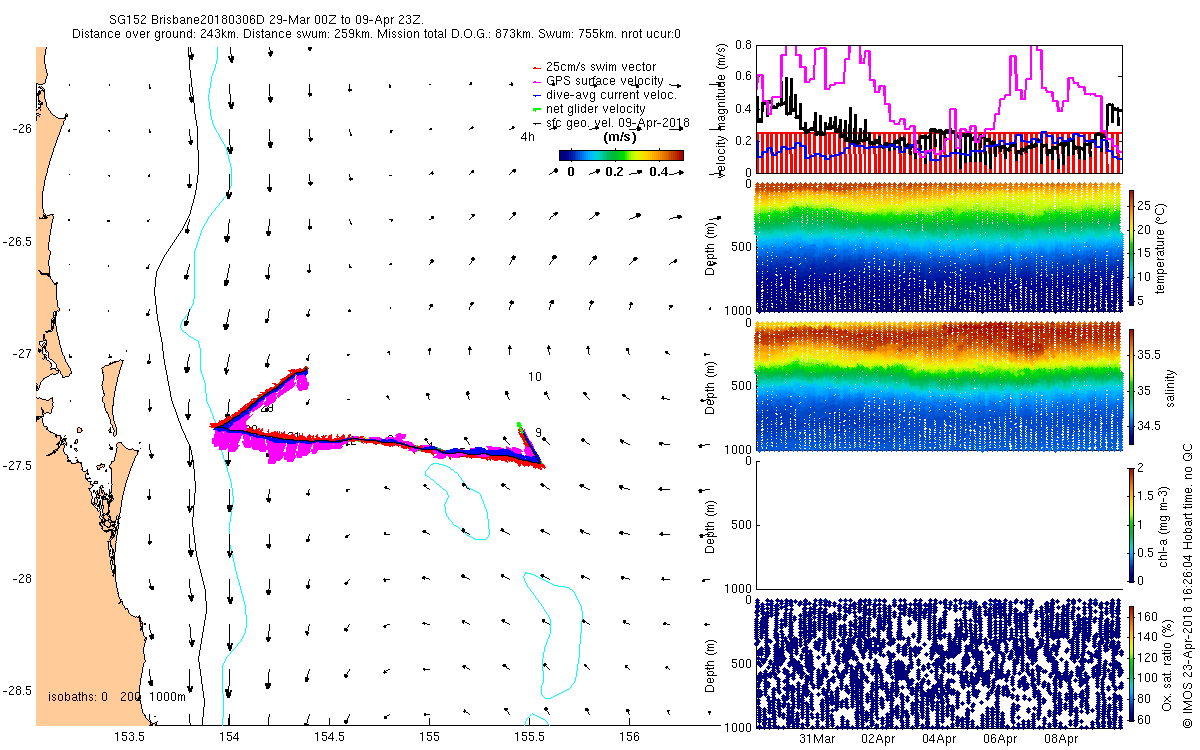
Task: Click the oxygen saturation depth panel
Action: click(x=939, y=663)
